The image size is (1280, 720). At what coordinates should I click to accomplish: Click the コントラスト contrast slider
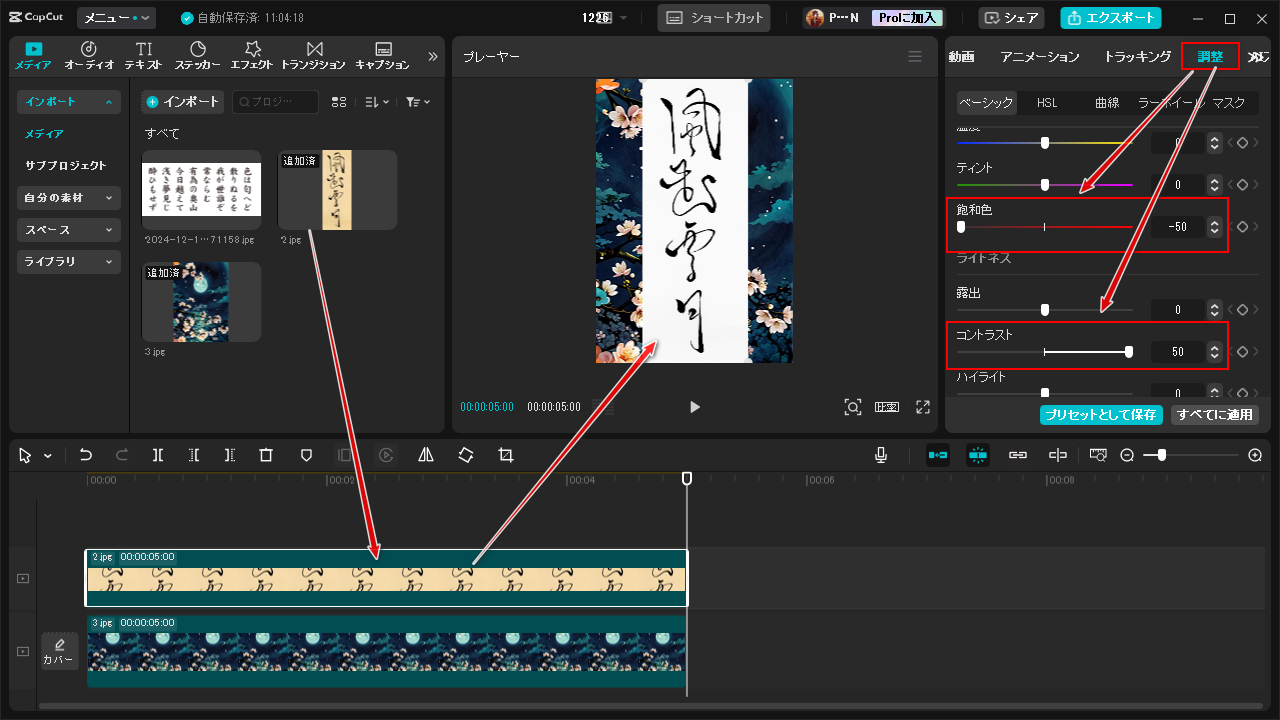[1045, 352]
